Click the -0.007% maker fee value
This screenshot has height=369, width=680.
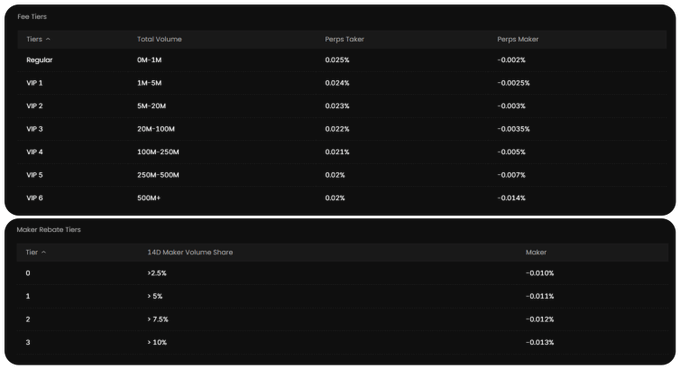tap(511, 175)
